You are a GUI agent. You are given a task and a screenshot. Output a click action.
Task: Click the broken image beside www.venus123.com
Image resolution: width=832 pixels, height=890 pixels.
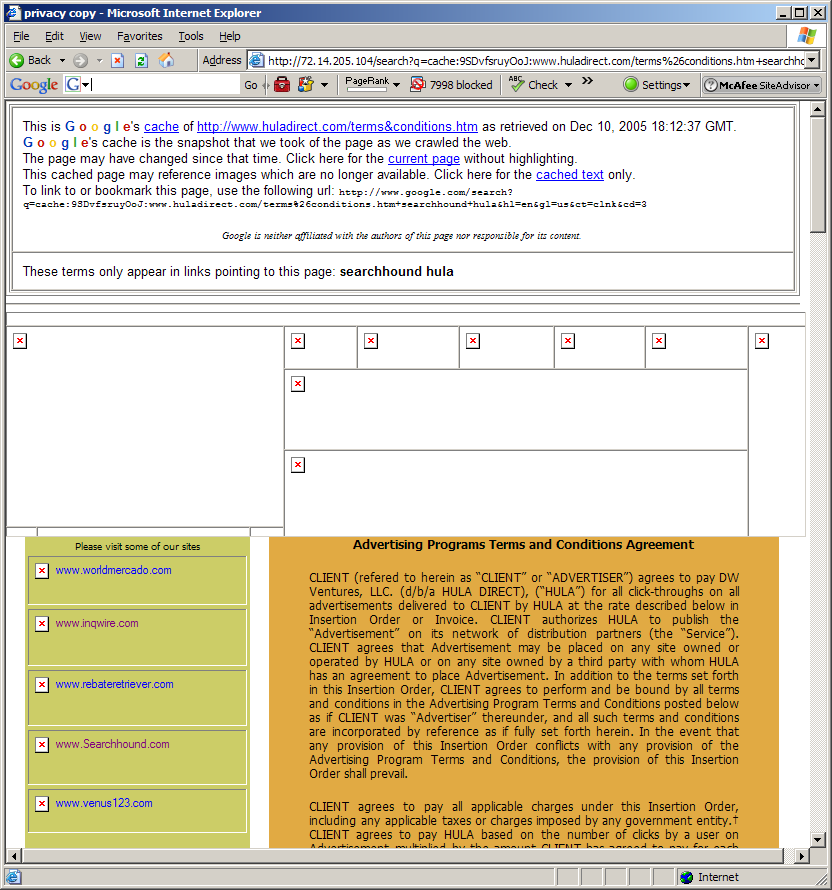42,804
